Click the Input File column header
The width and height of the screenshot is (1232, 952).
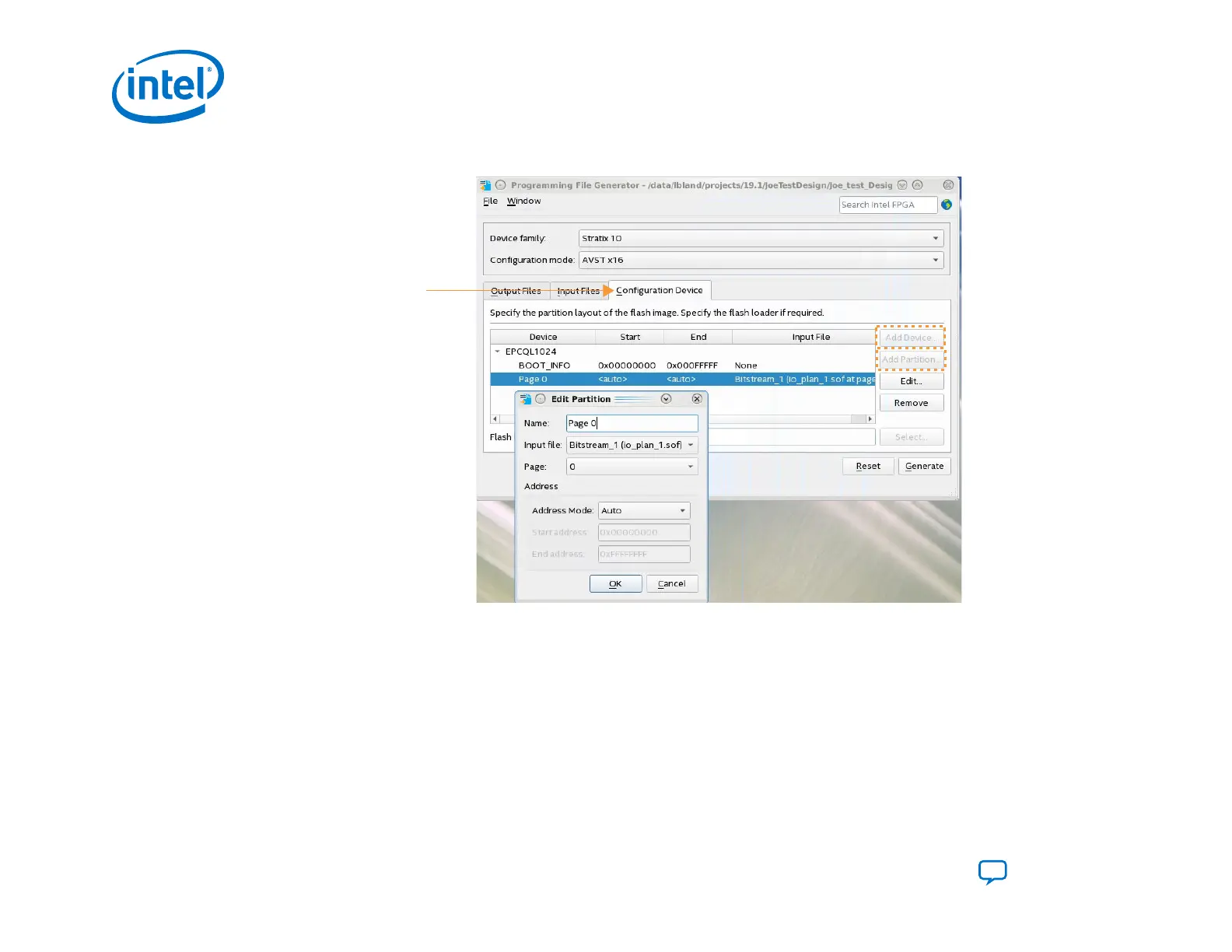pos(804,337)
